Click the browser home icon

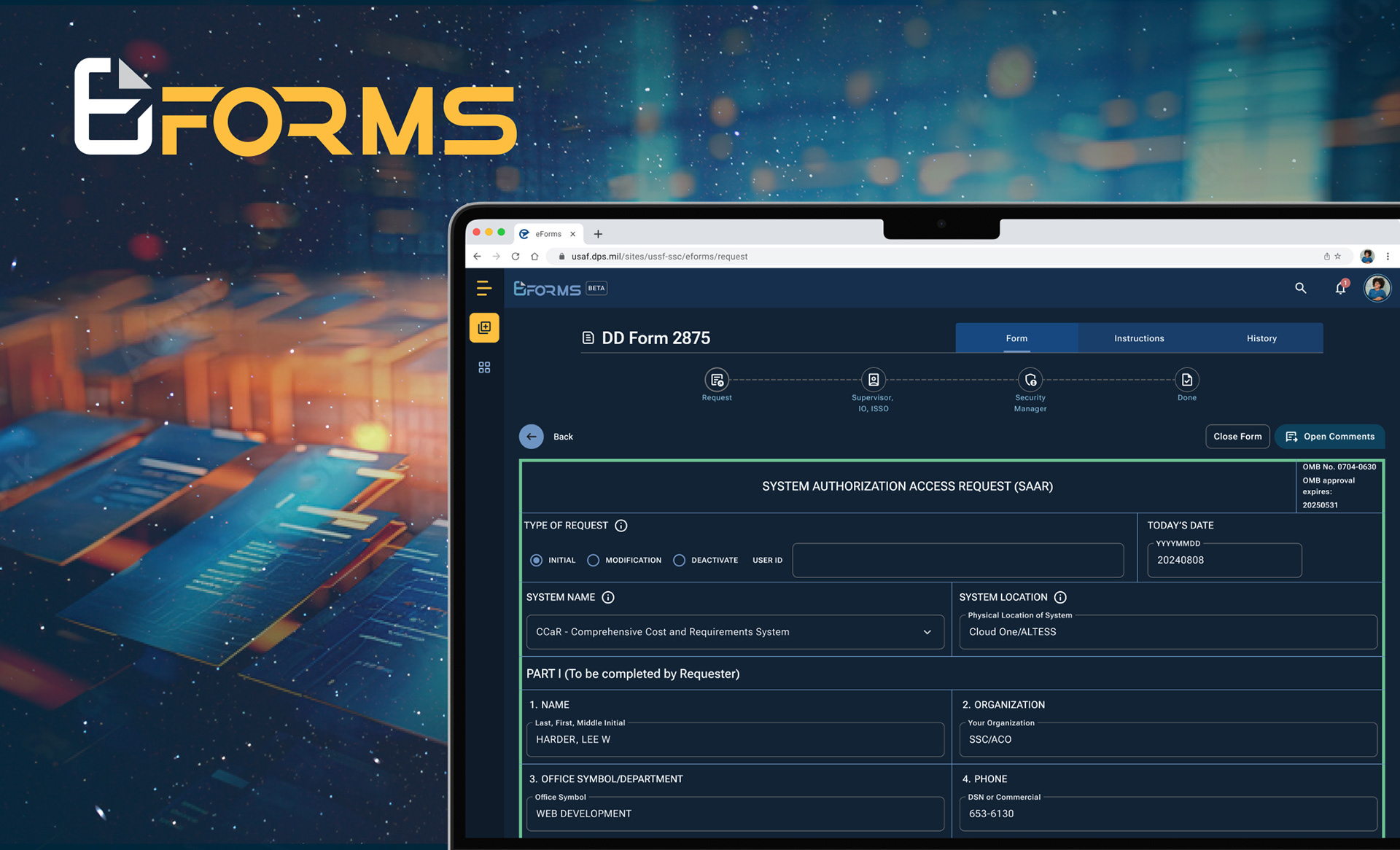534,257
